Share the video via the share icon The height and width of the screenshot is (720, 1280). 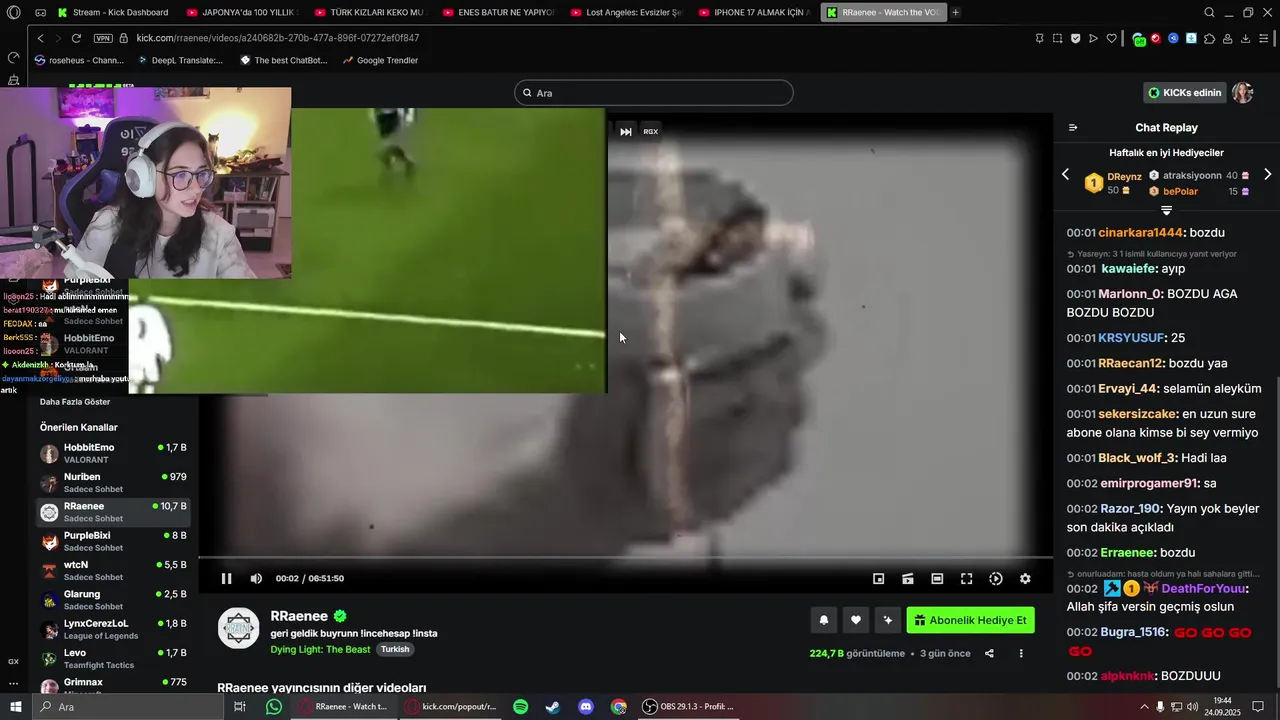point(989,653)
